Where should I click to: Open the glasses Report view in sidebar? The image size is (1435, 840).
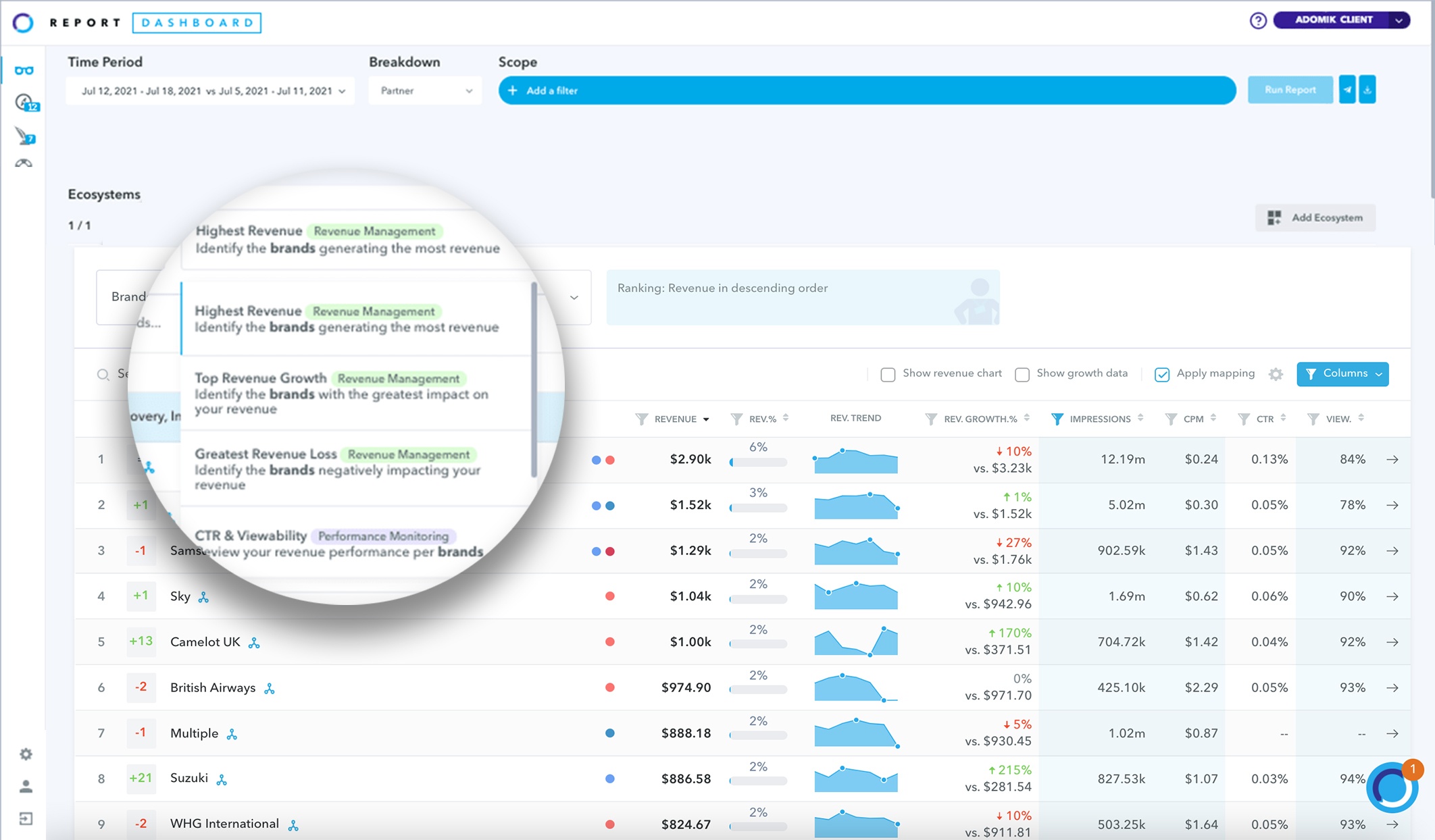point(24,70)
